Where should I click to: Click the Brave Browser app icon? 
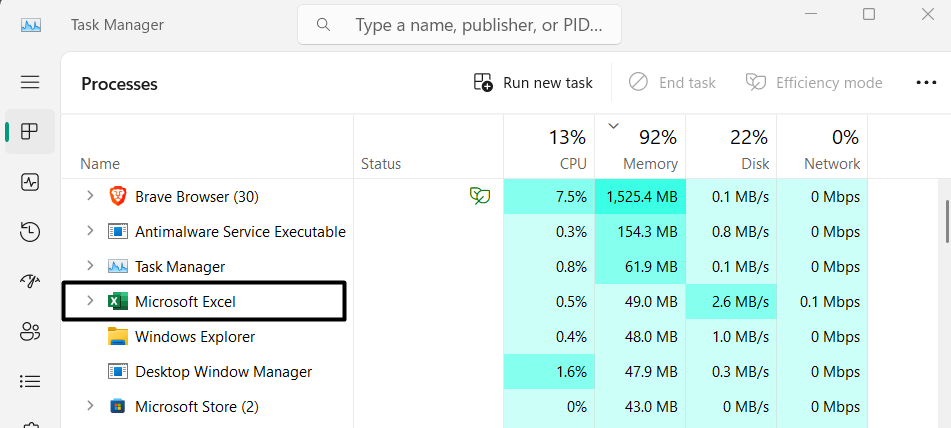coord(118,196)
